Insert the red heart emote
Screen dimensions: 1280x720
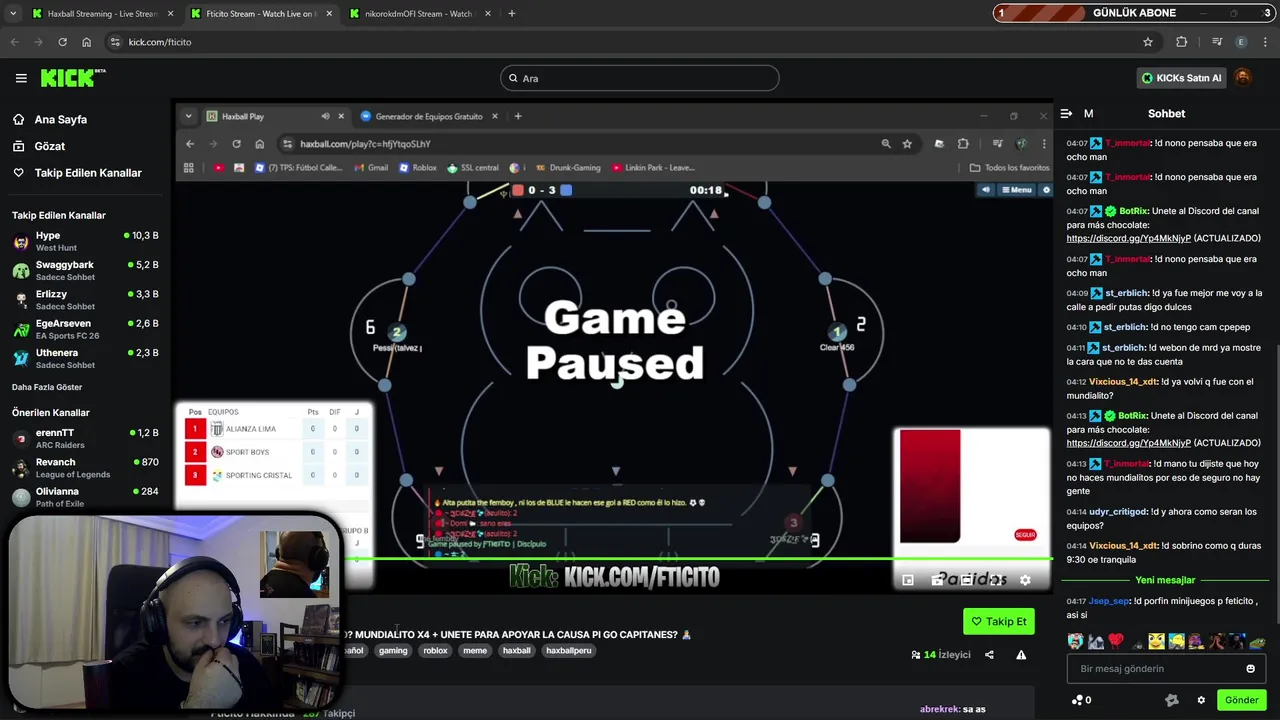click(1116, 641)
